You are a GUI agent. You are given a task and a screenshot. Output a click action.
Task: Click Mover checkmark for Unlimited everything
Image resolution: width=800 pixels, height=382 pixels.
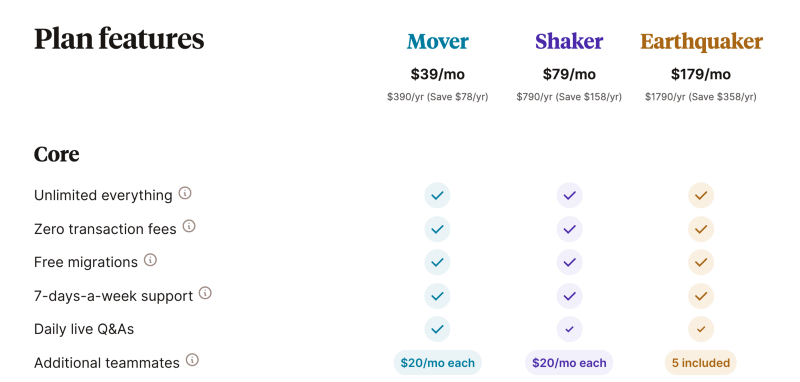[437, 195]
